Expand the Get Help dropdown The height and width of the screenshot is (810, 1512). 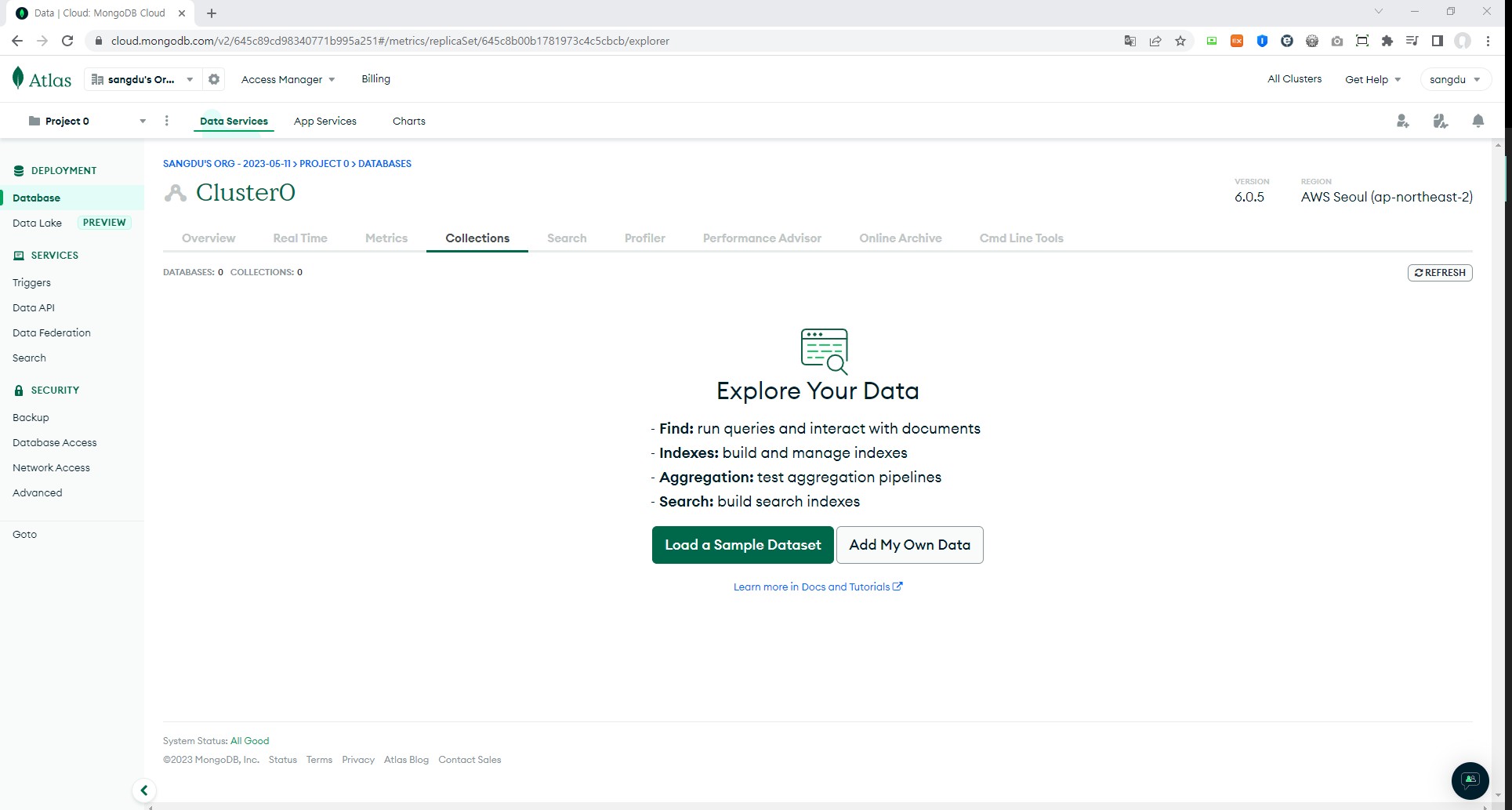pyautogui.click(x=1373, y=79)
